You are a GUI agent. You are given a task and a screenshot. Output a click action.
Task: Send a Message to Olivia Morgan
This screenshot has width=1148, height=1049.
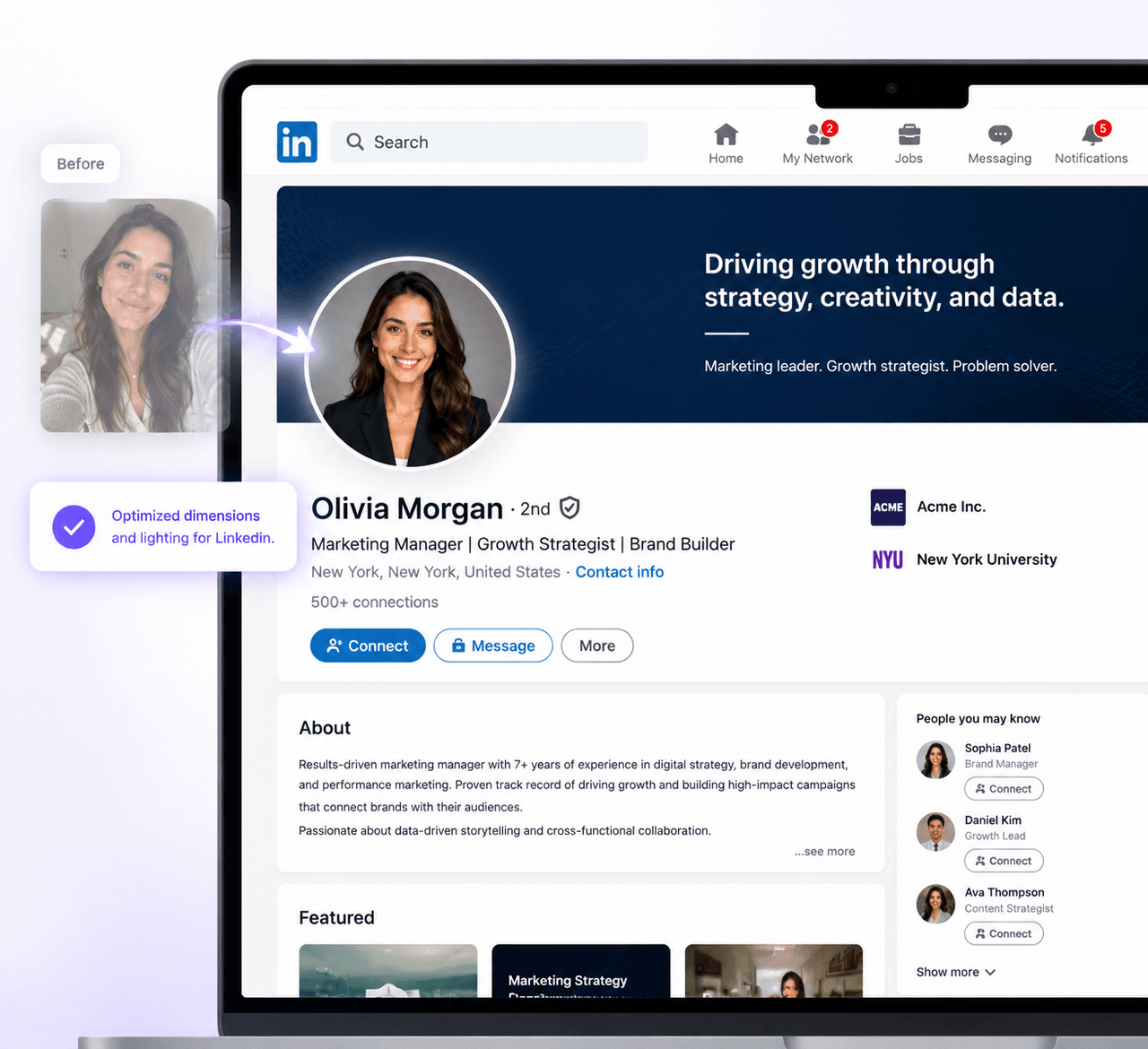click(493, 646)
